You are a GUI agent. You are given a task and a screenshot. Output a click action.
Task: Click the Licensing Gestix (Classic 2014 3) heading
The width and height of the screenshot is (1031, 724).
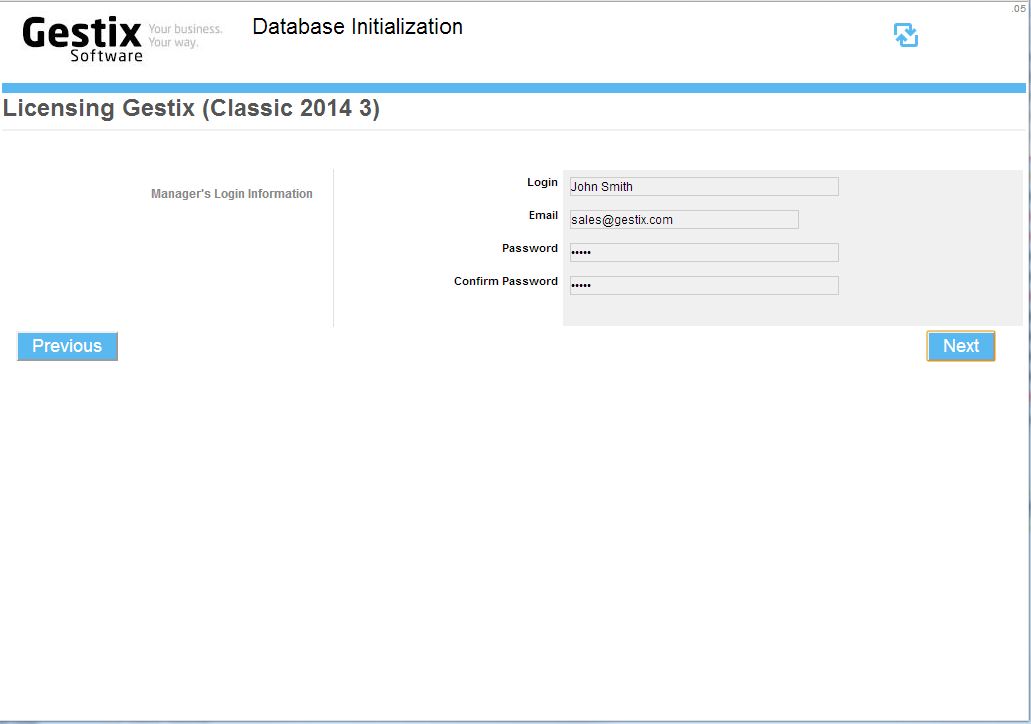191,108
